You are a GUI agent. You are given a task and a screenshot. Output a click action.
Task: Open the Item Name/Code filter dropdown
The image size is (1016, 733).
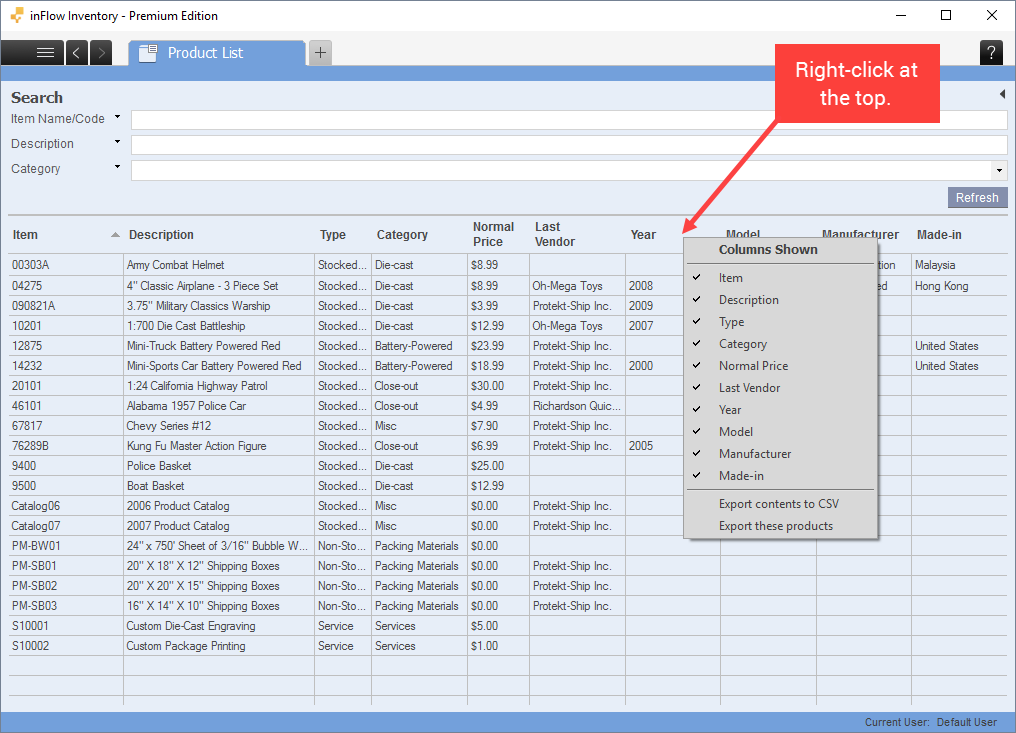pyautogui.click(x=117, y=117)
